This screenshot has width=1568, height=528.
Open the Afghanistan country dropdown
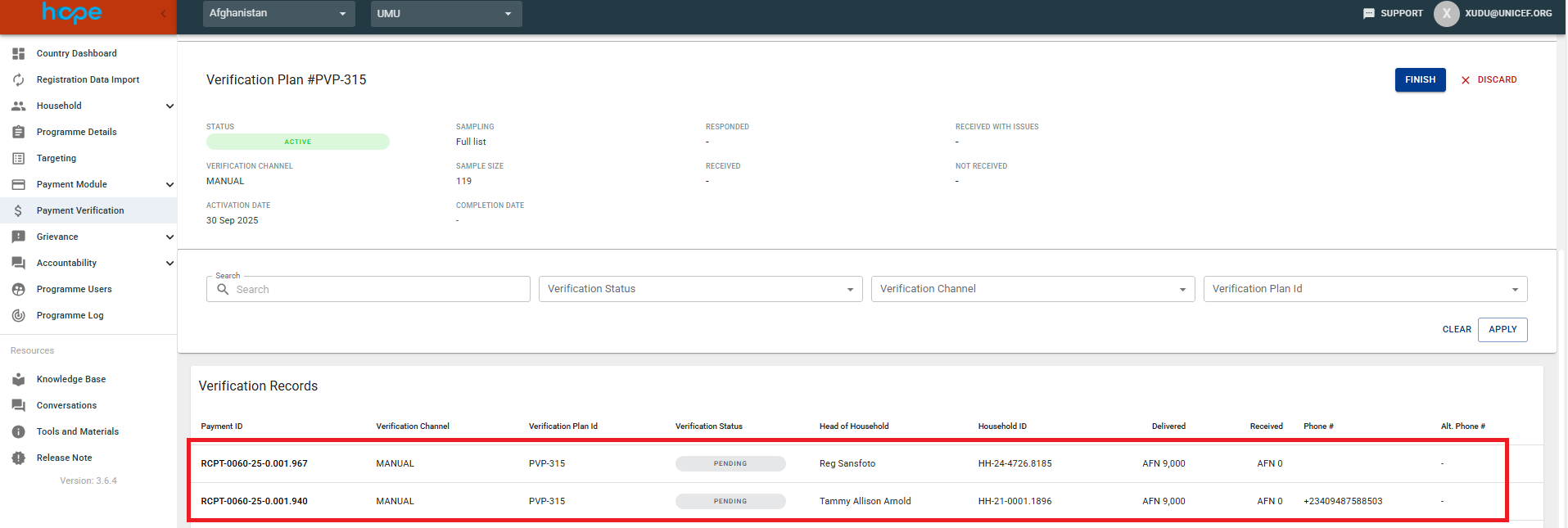(278, 13)
